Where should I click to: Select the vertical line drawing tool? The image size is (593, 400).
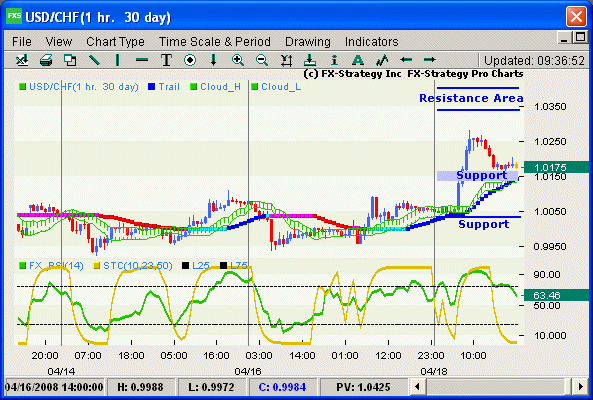pos(118,60)
